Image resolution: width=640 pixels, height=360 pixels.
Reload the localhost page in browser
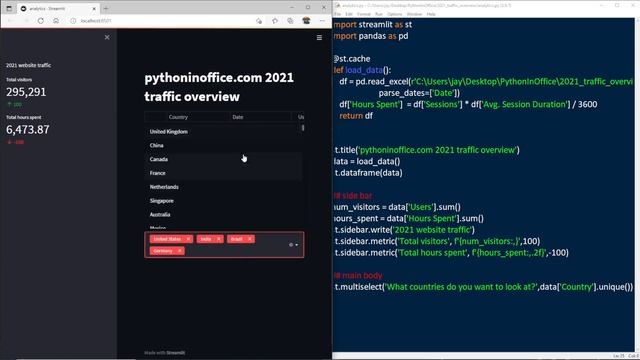tap(40, 21)
